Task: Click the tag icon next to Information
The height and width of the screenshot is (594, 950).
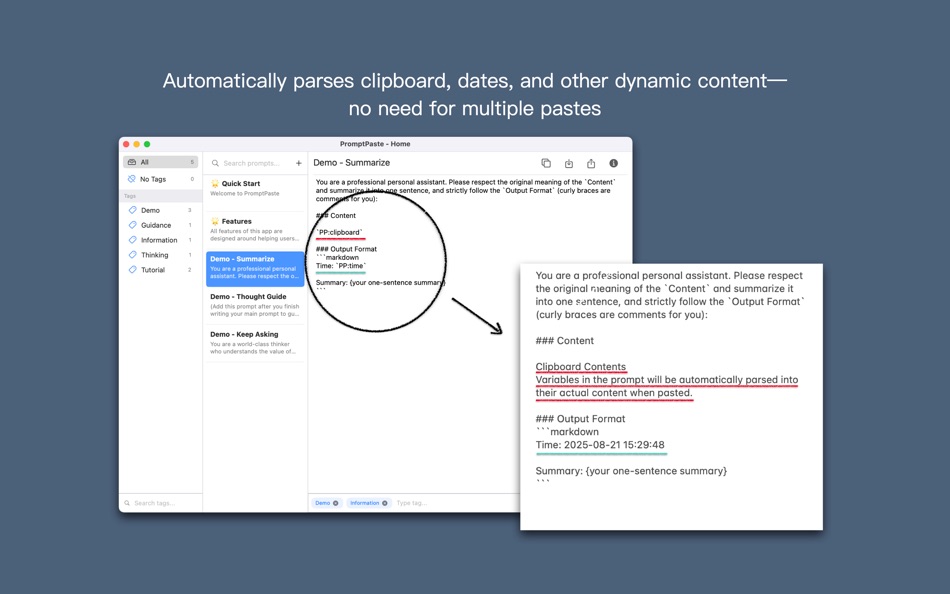Action: point(133,240)
